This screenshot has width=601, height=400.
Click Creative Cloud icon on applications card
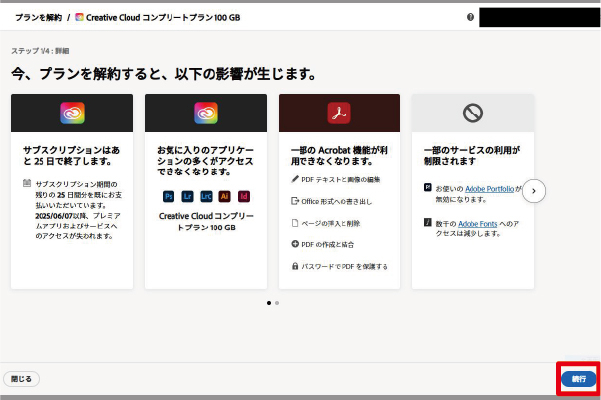(x=206, y=113)
